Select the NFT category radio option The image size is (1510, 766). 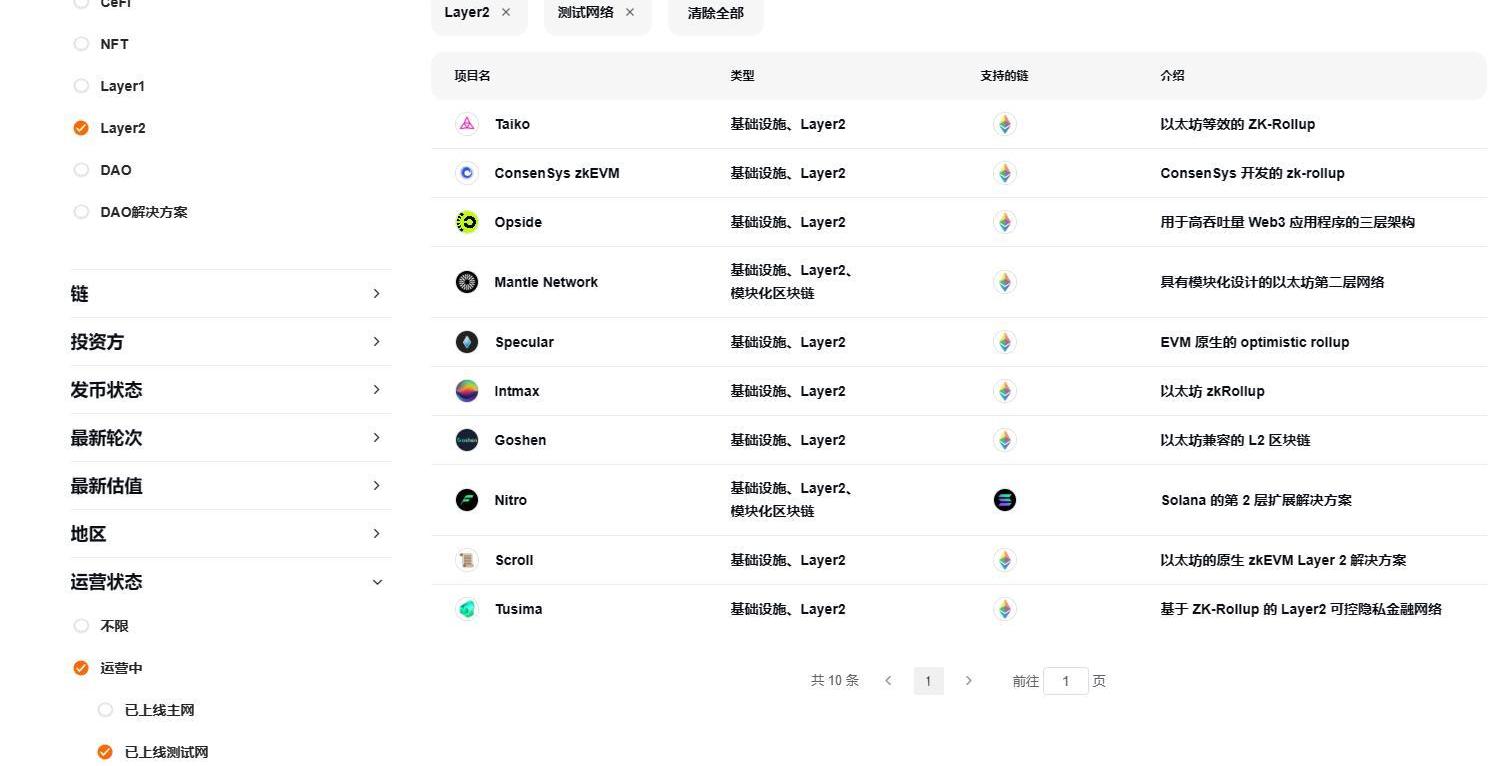click(x=82, y=44)
